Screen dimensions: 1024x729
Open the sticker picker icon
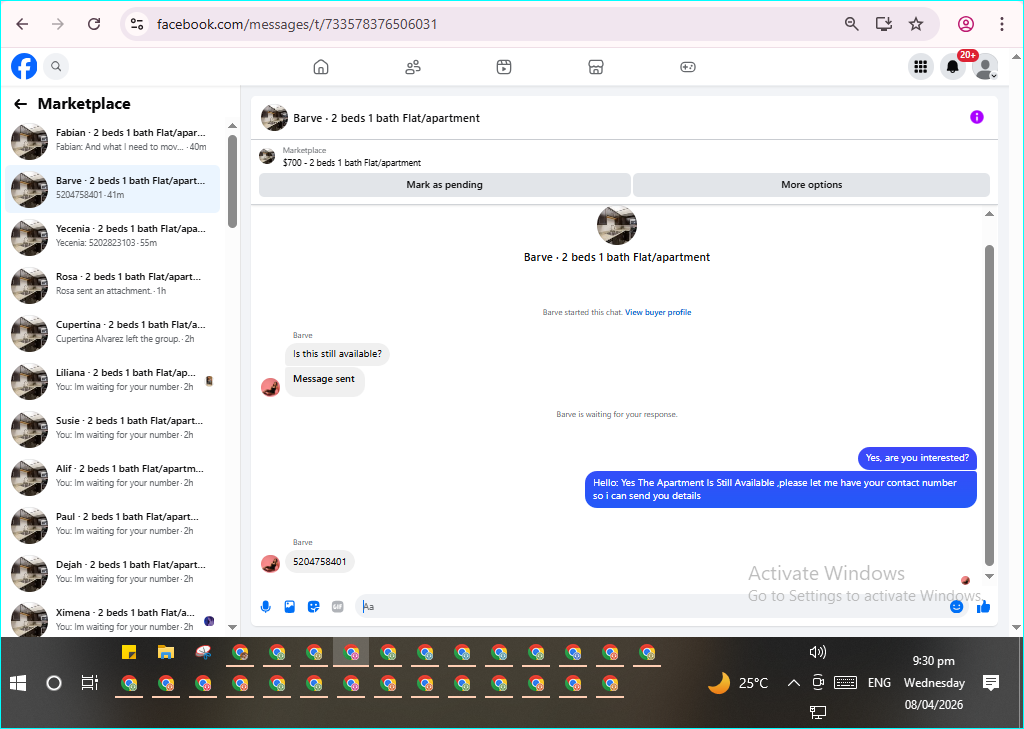click(x=313, y=607)
